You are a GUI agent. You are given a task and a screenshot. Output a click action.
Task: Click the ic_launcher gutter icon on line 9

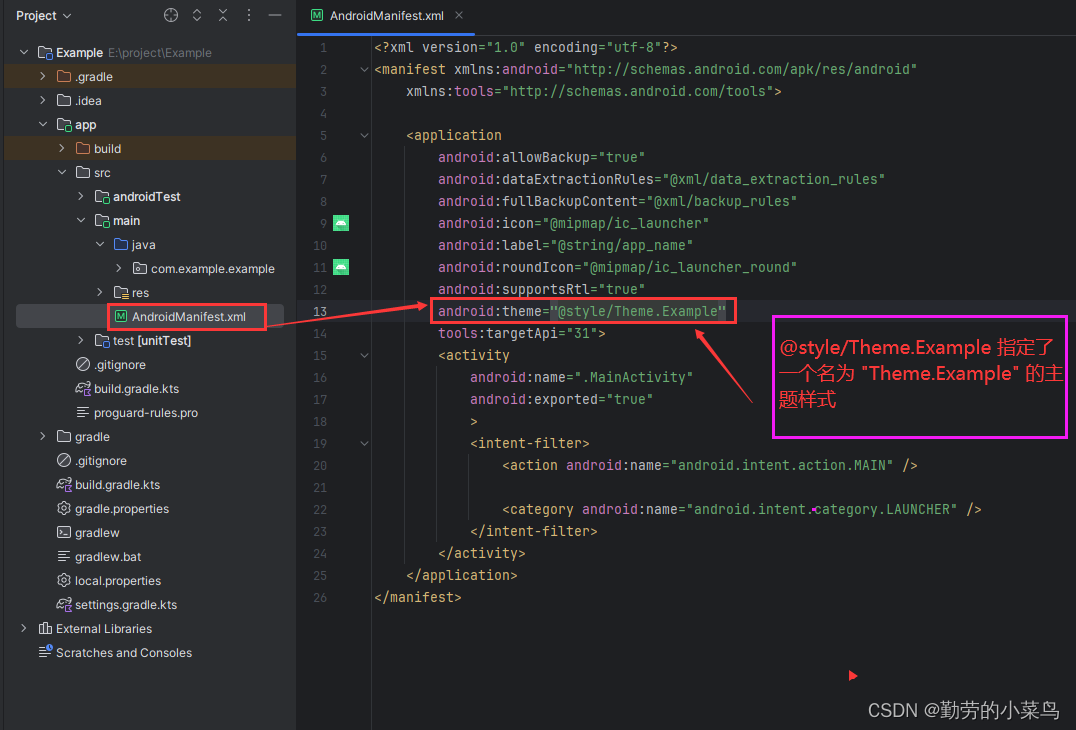340,223
